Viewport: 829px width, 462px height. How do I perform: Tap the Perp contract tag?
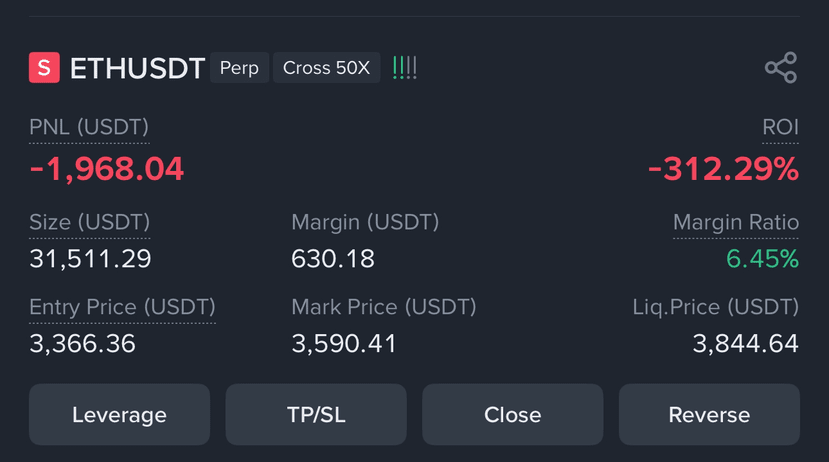click(240, 68)
